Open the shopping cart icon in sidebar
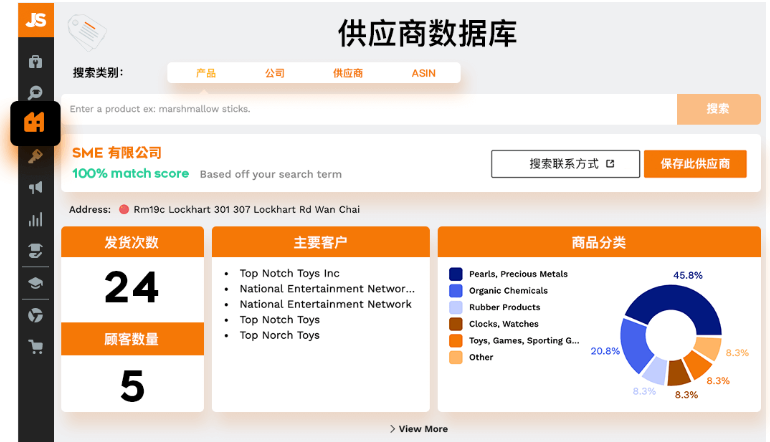 click(x=35, y=347)
